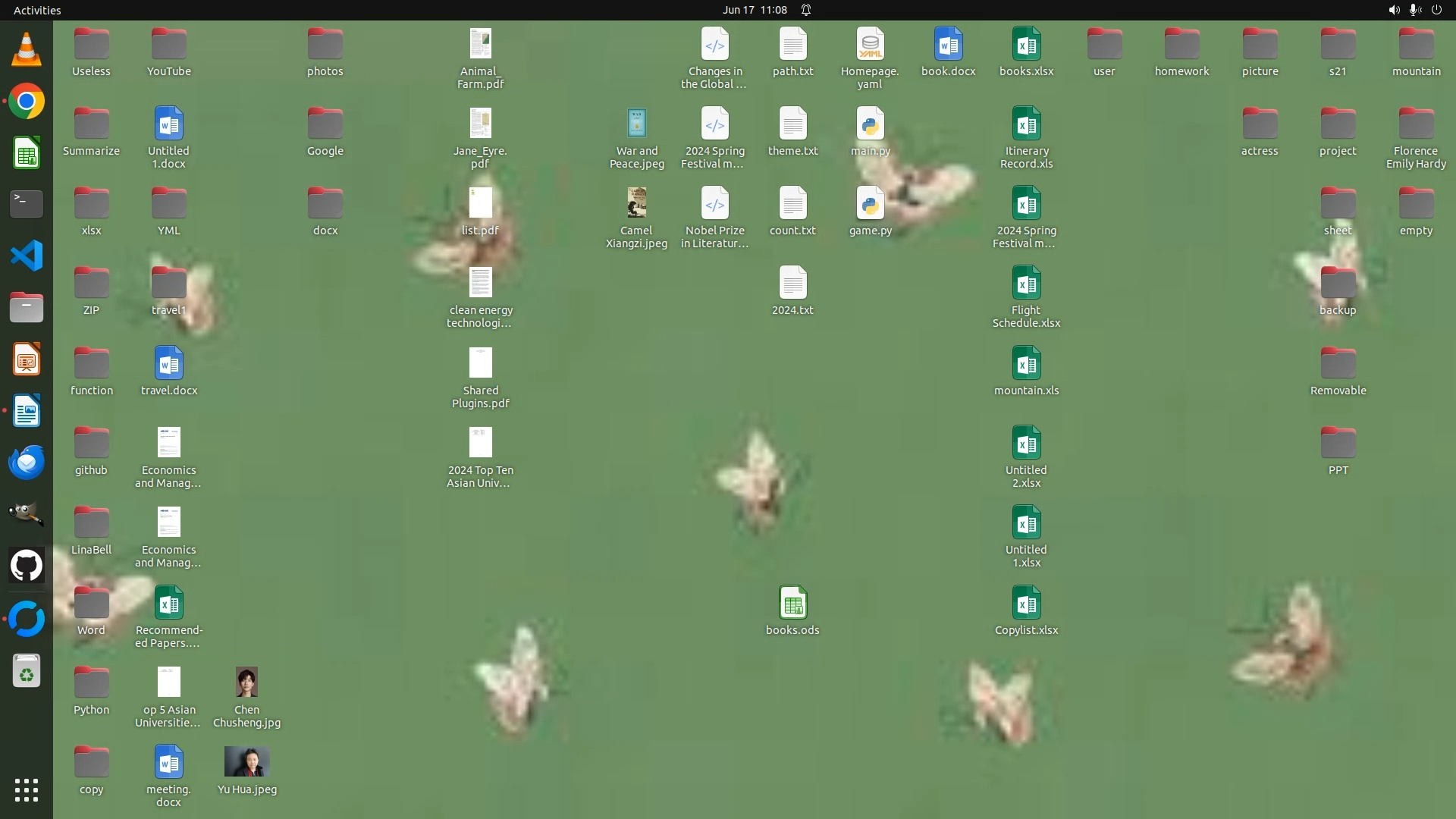
Task: Select the Yu Hua.jpeg thumbnail
Action: [x=246, y=762]
